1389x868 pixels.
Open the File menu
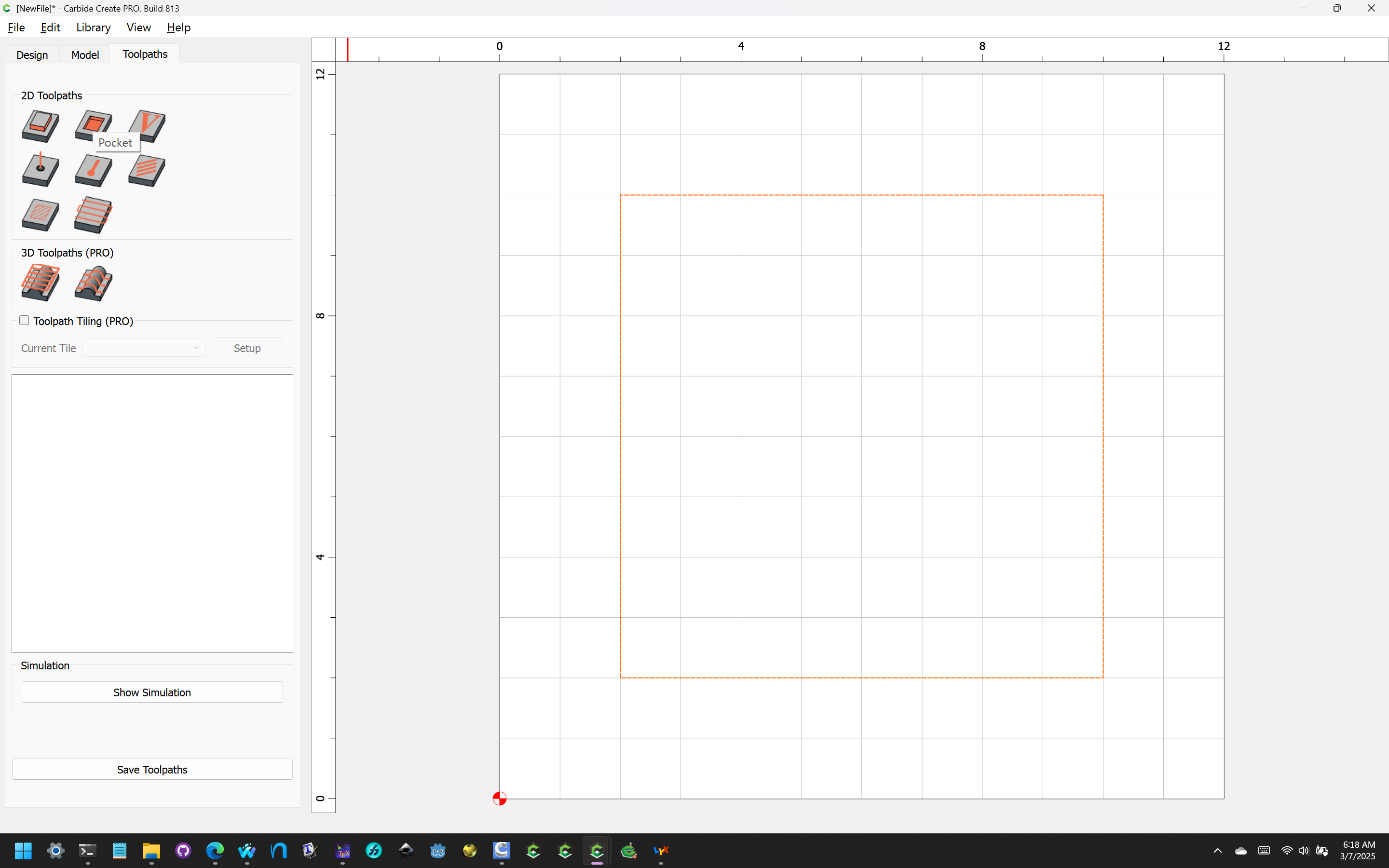[x=16, y=27]
